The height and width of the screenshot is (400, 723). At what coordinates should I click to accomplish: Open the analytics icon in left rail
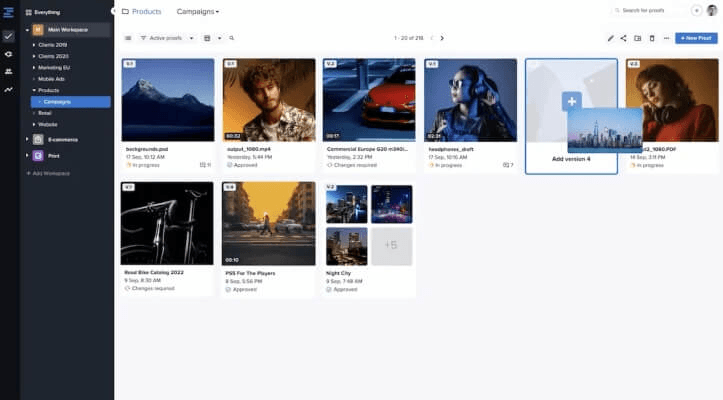8,90
